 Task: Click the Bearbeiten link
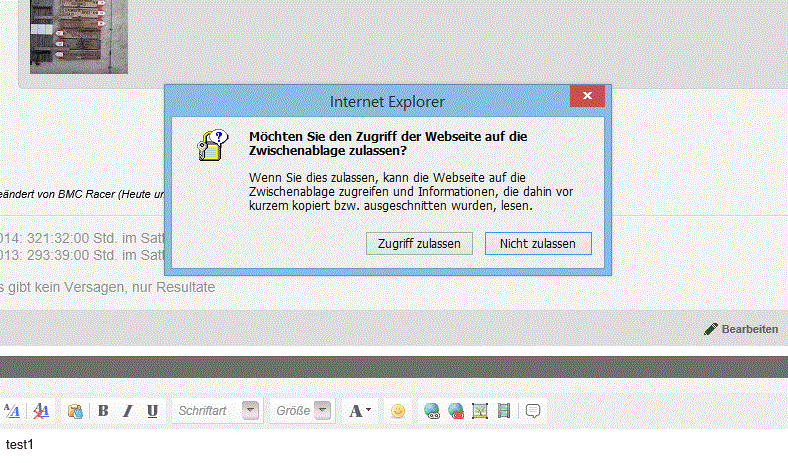click(x=741, y=329)
